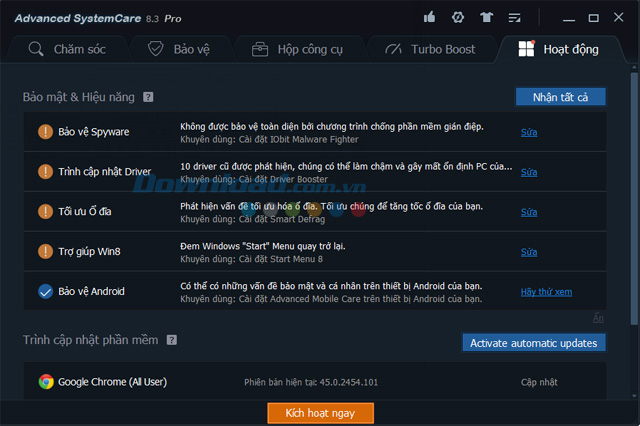
Task: Click Sửa link for Bảo vệ Spyware
Action: 529,132
